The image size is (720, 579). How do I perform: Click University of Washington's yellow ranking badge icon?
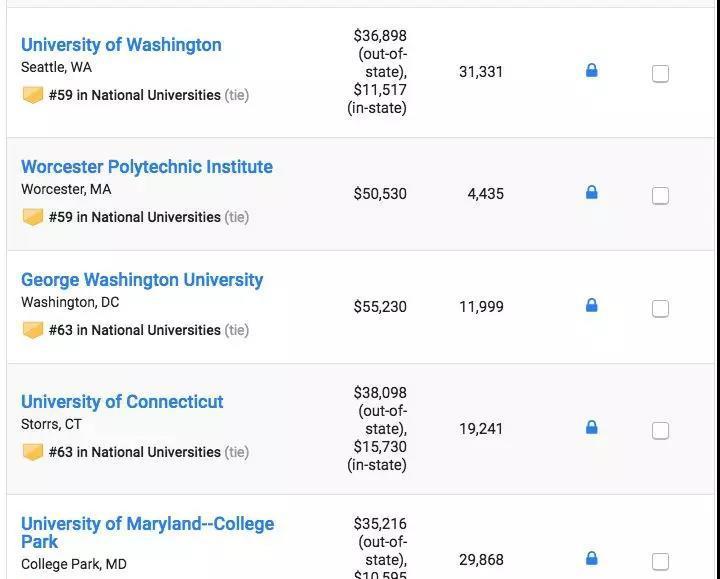pos(33,95)
